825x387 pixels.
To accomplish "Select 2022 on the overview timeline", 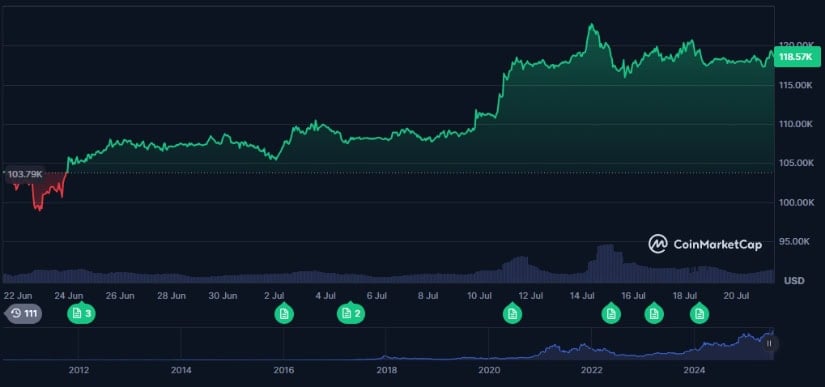I will (x=591, y=370).
